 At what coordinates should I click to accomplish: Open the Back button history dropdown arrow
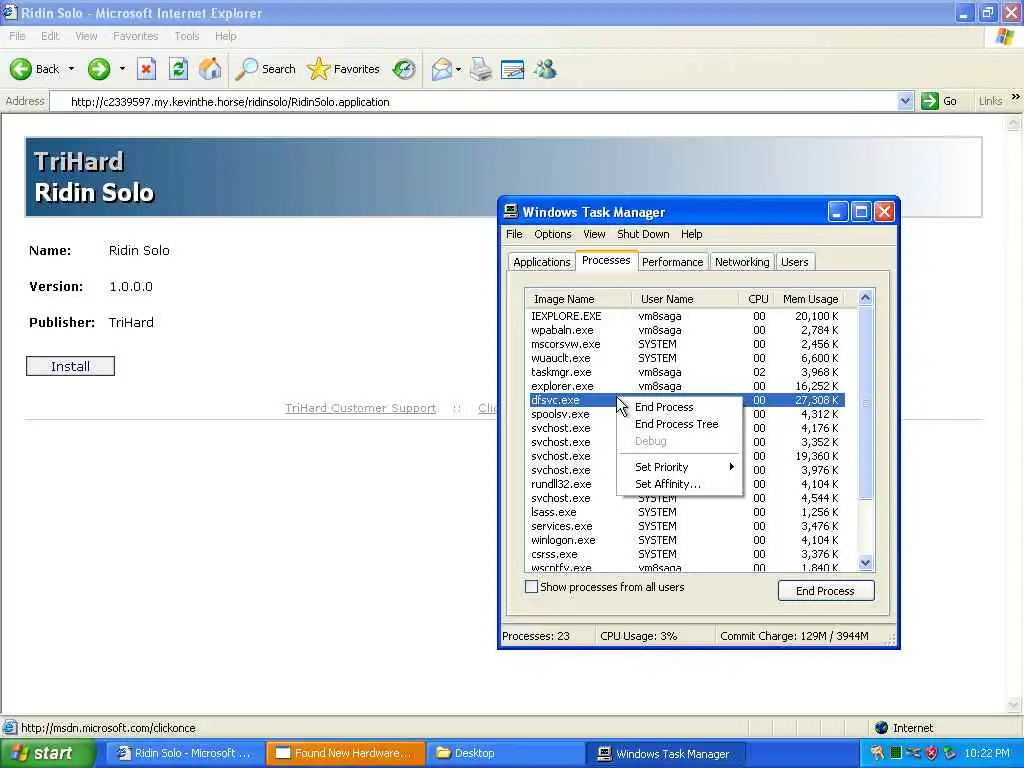(x=71, y=69)
